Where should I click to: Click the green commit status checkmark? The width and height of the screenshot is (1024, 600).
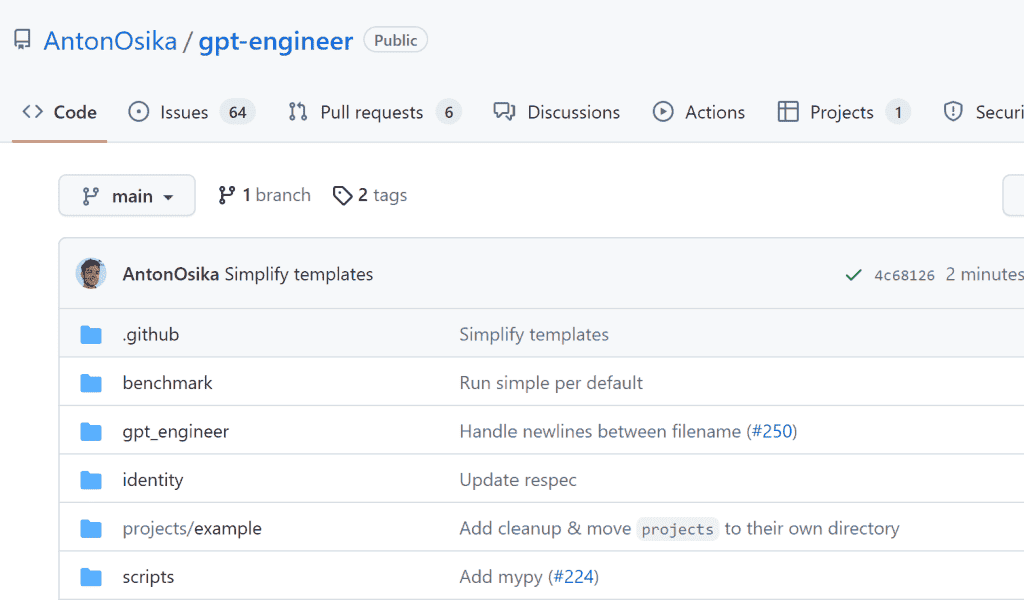click(853, 273)
